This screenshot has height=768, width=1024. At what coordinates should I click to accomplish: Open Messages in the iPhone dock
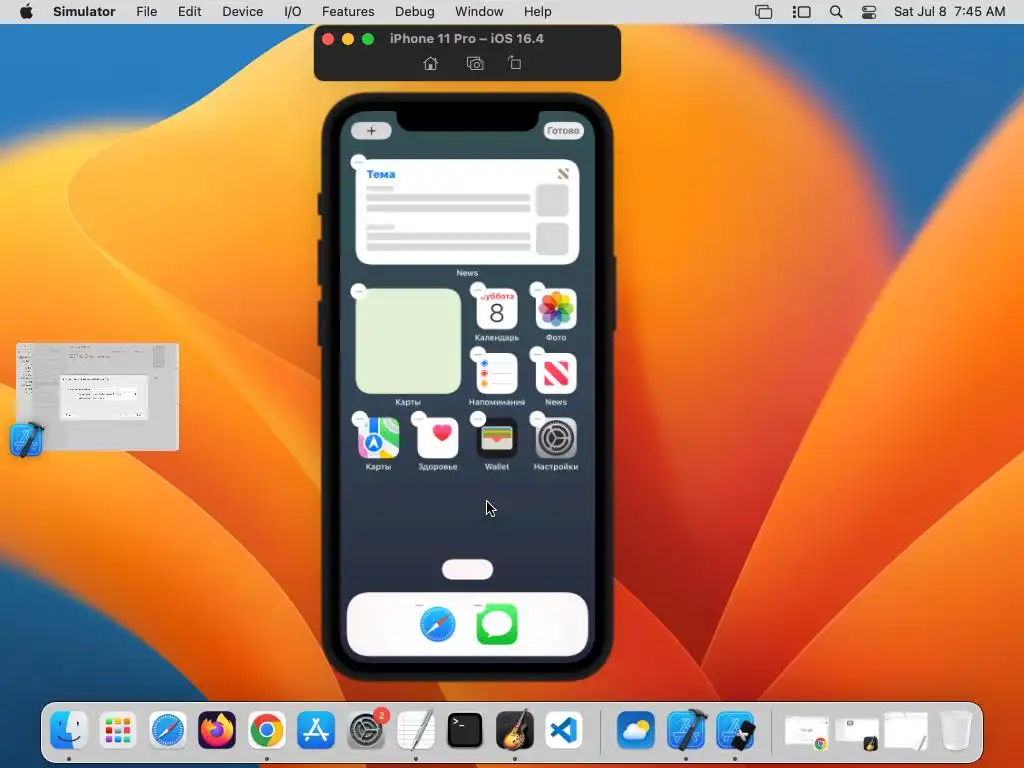click(497, 624)
